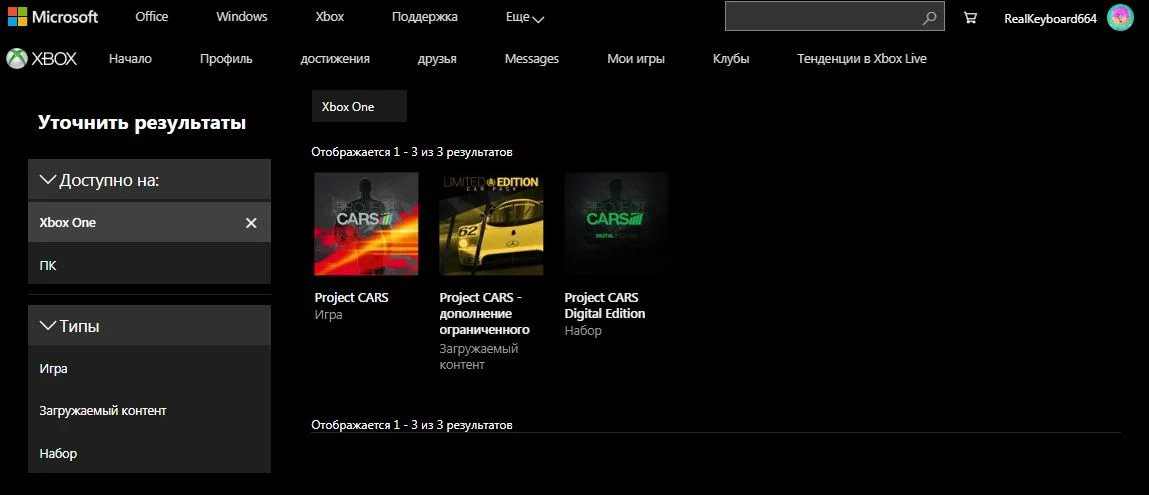Filter by Игра type

point(149,368)
